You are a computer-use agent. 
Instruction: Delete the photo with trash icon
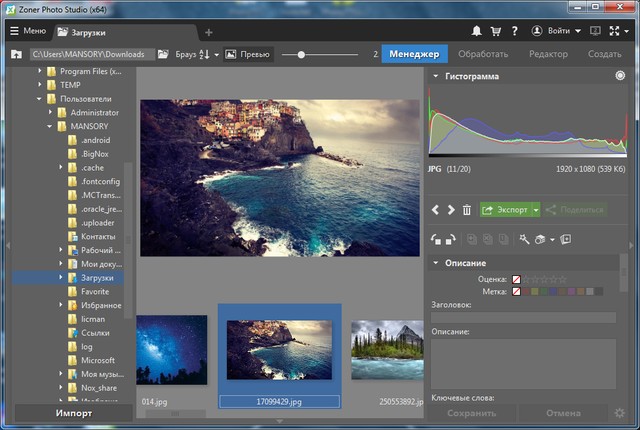pos(466,210)
